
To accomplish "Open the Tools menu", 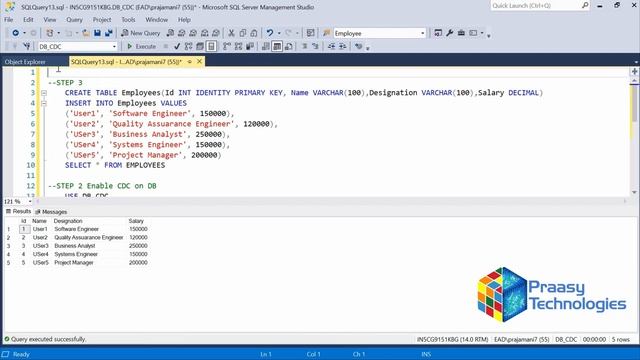I will (x=128, y=20).
